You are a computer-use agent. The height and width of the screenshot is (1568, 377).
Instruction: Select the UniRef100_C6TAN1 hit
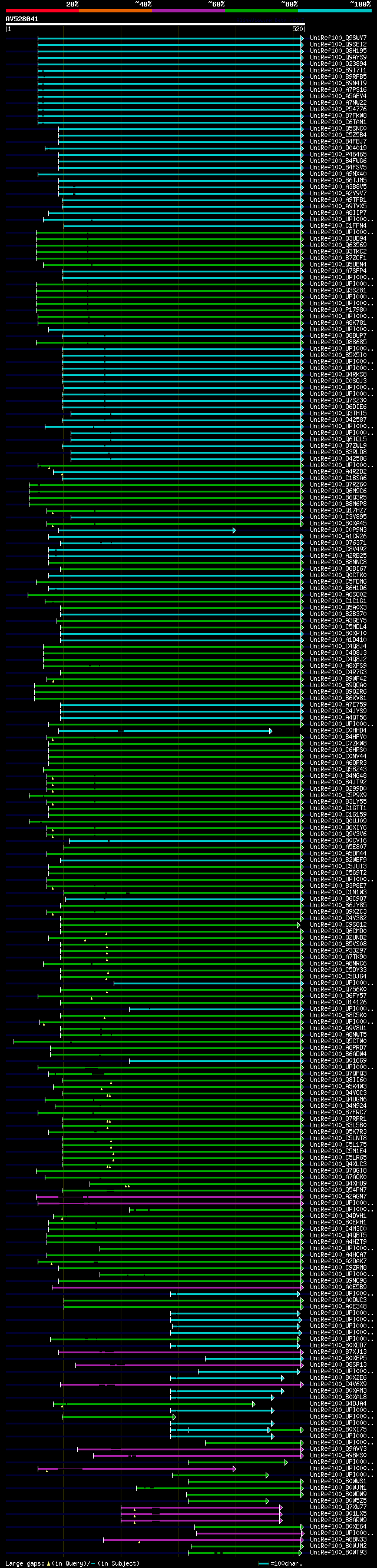338,122
